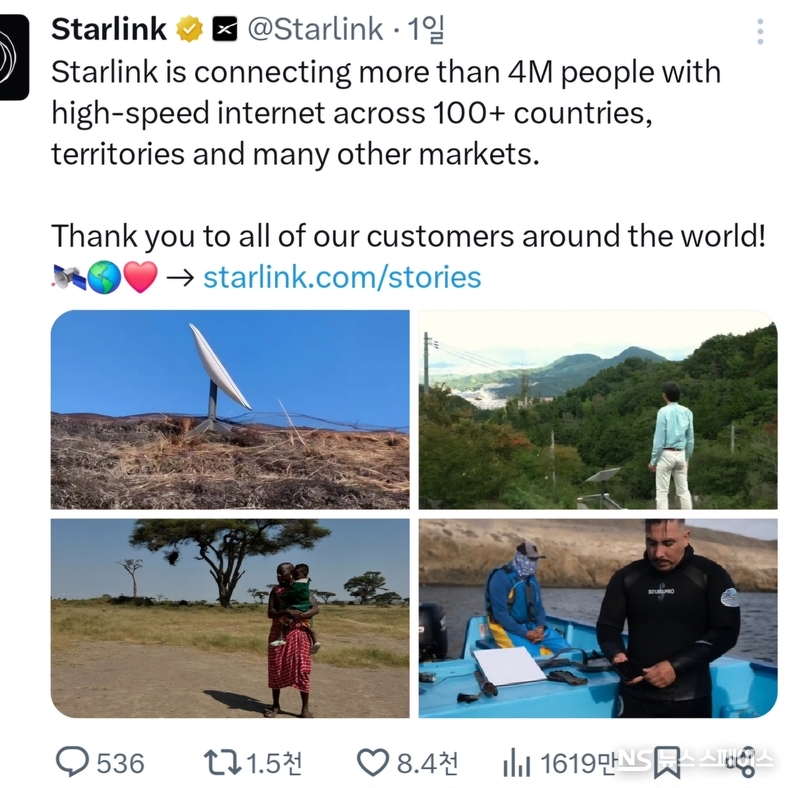This screenshot has width=792, height=788.
Task: Click the black X affiliate badge
Action: click(x=224, y=29)
